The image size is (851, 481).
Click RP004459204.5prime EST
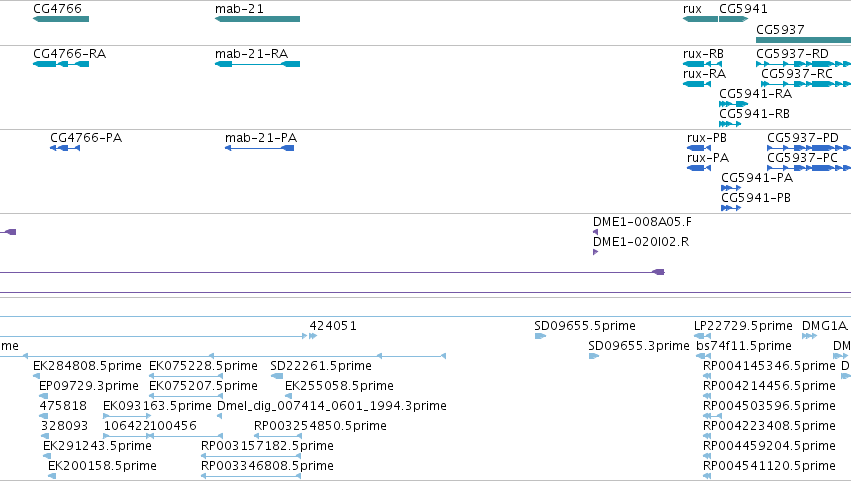(707, 457)
